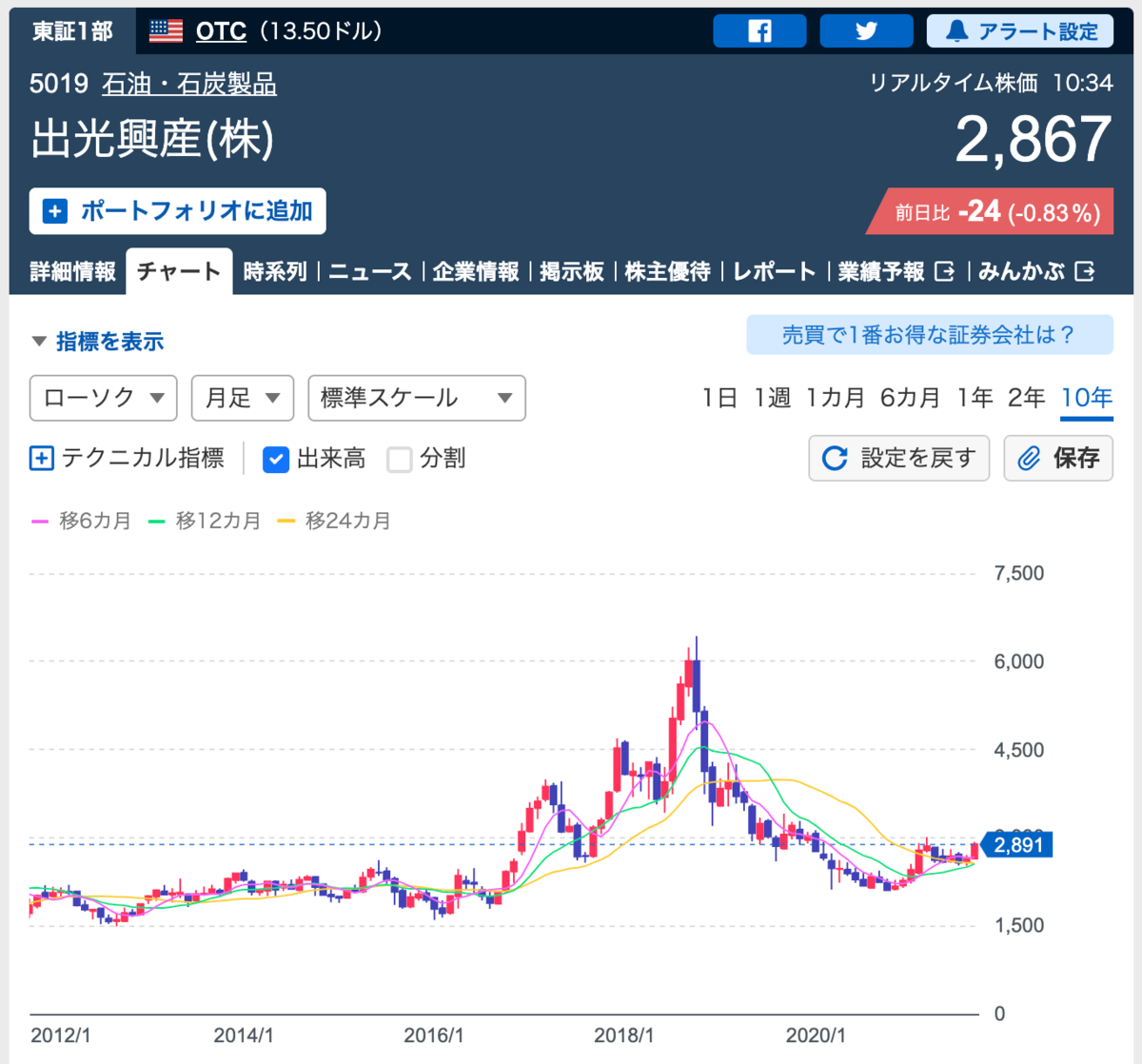This screenshot has width=1142, height=1064.
Task: Click 売買で1番お得な証券会社は? banner
Action: (x=930, y=335)
